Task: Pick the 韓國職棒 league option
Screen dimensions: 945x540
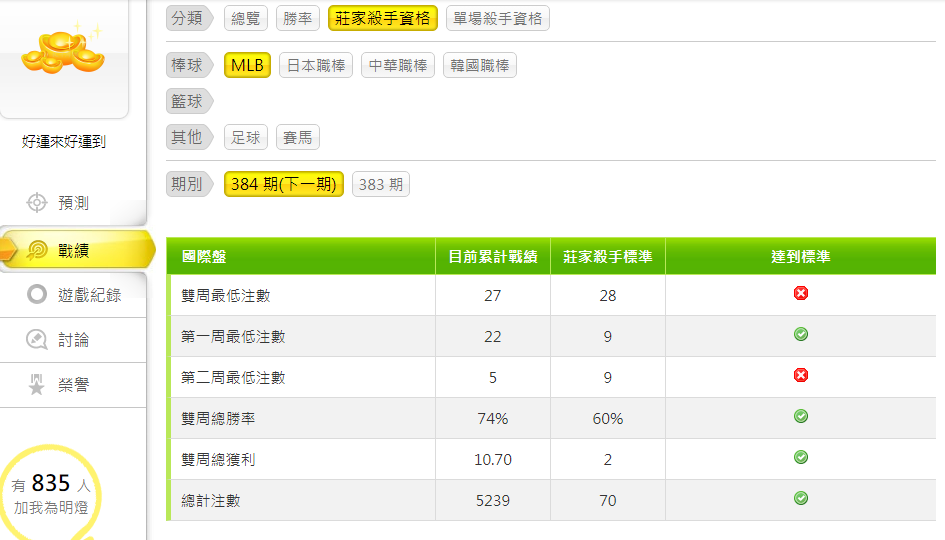Action: tap(480, 66)
